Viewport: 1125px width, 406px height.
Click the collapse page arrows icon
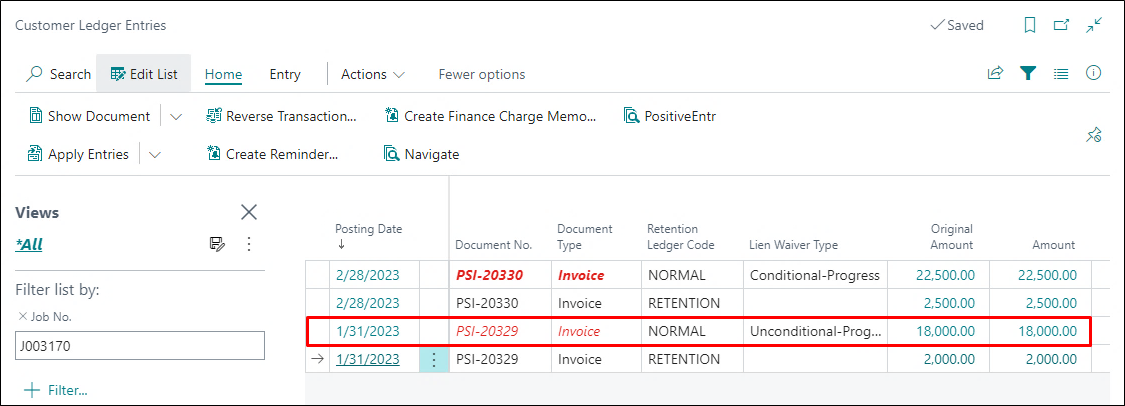pos(1095,25)
